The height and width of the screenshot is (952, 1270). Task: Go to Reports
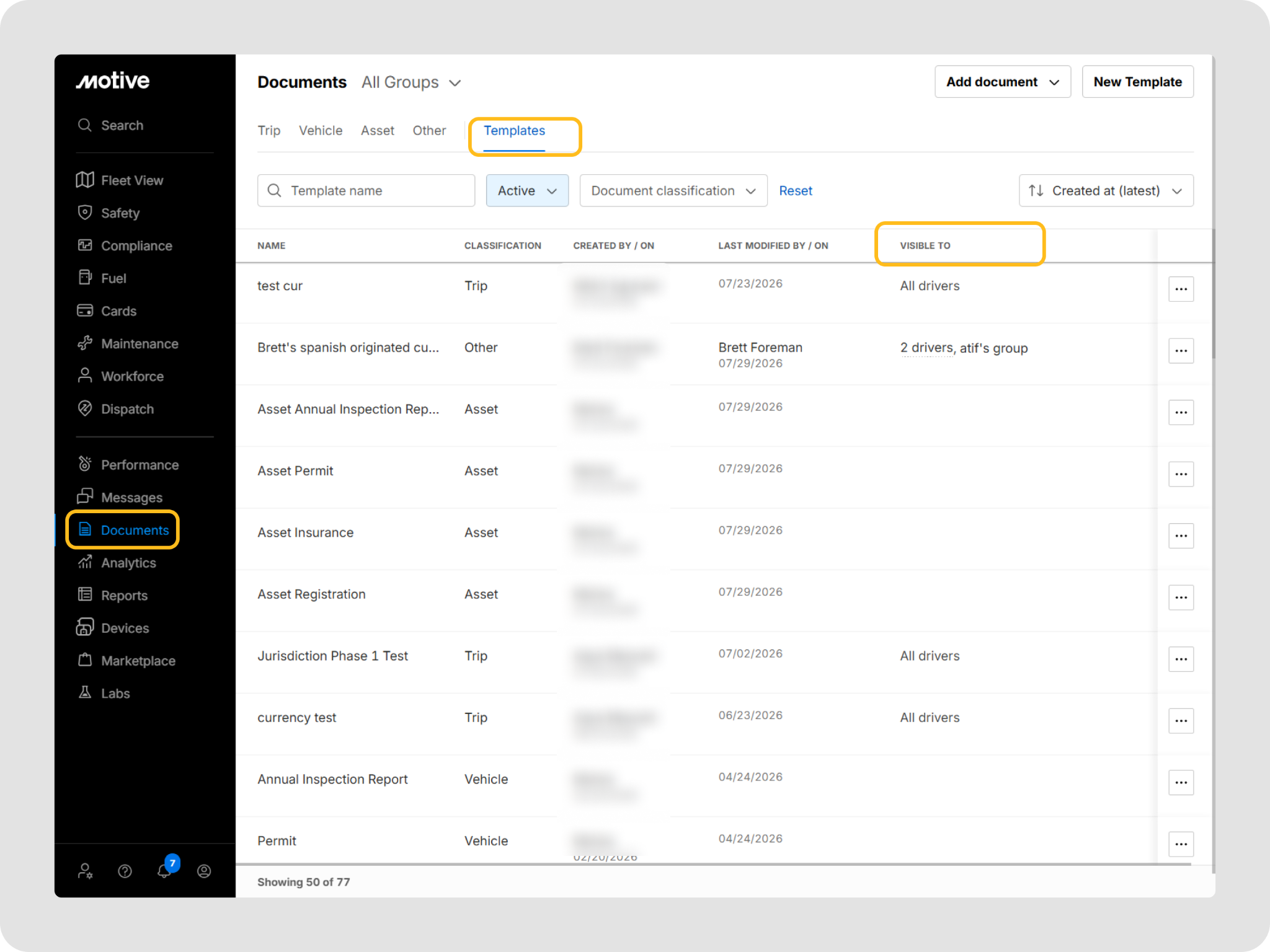click(112, 596)
